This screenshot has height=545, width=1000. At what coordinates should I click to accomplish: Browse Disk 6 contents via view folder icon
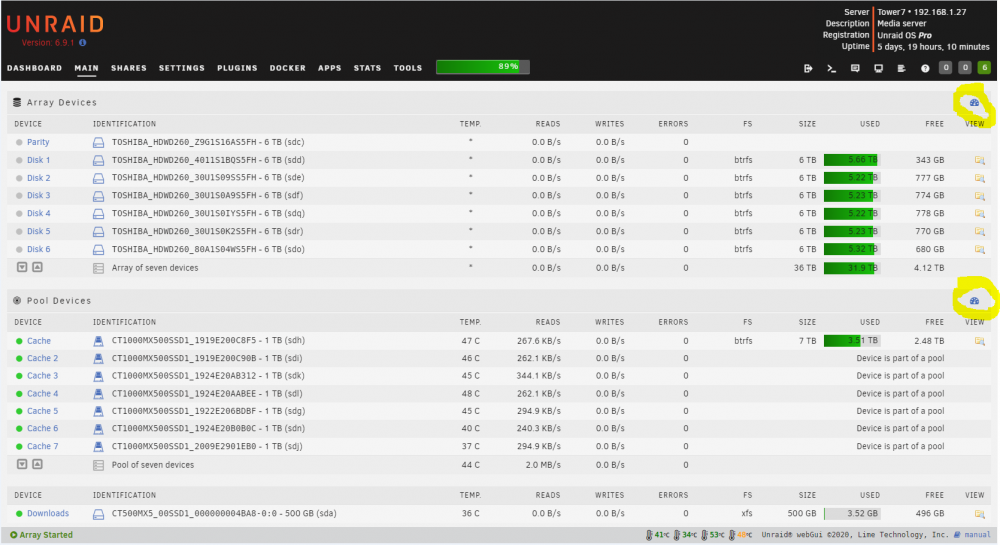tap(979, 250)
